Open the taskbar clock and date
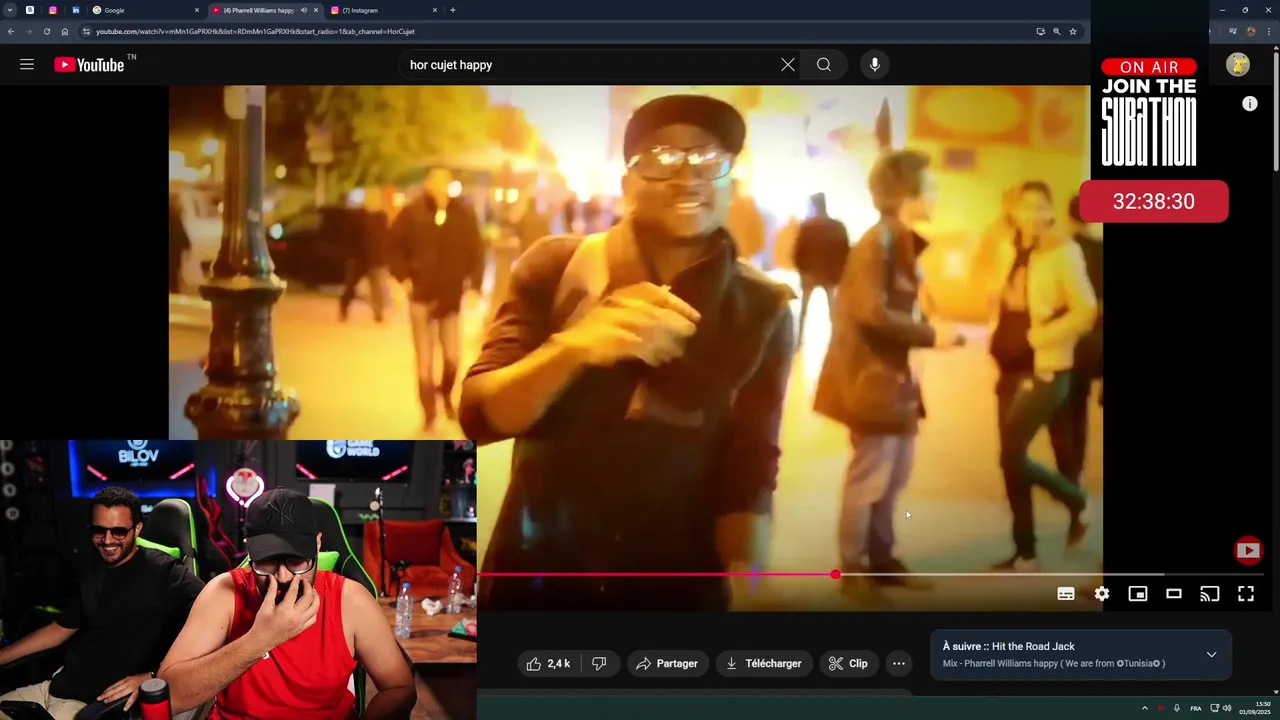The height and width of the screenshot is (720, 1280). pyautogui.click(x=1254, y=708)
